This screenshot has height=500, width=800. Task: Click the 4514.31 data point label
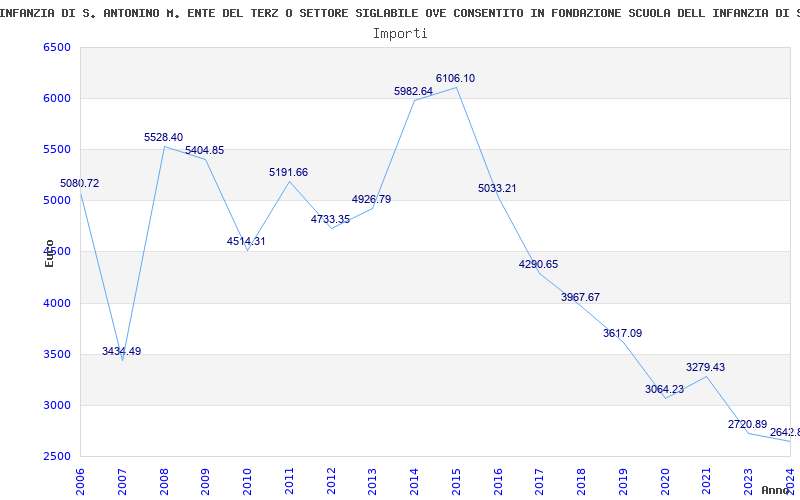246,241
